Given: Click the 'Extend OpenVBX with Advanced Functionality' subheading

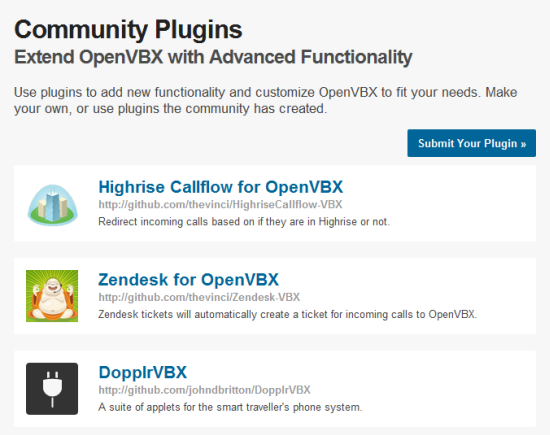Looking at the screenshot, I should click(213, 57).
